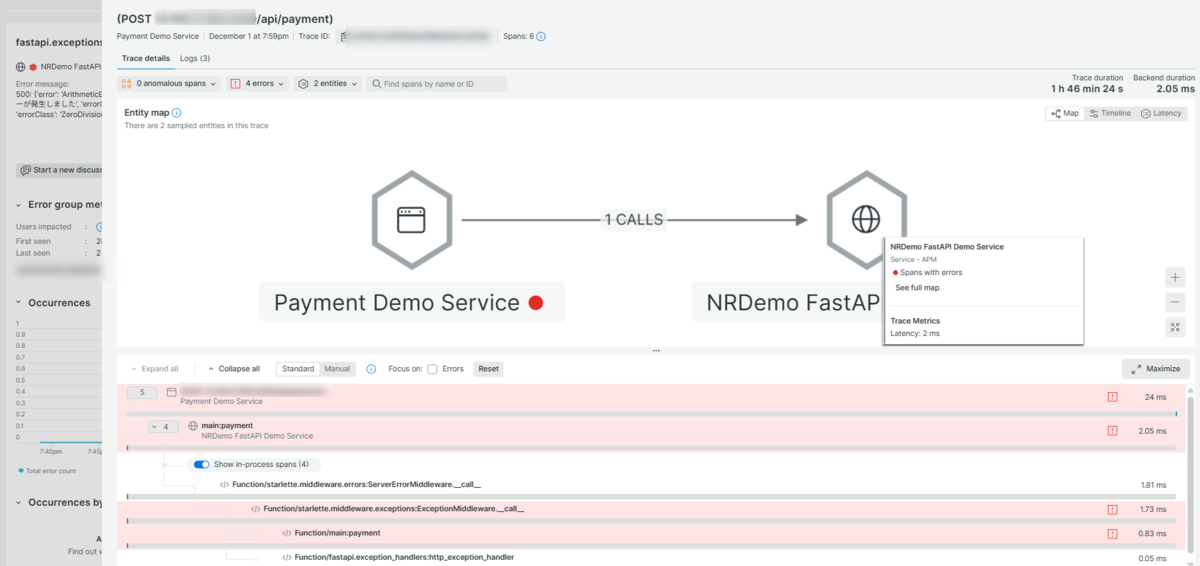Click the info icon beside Manual
1200x566 pixels.
(x=371, y=369)
